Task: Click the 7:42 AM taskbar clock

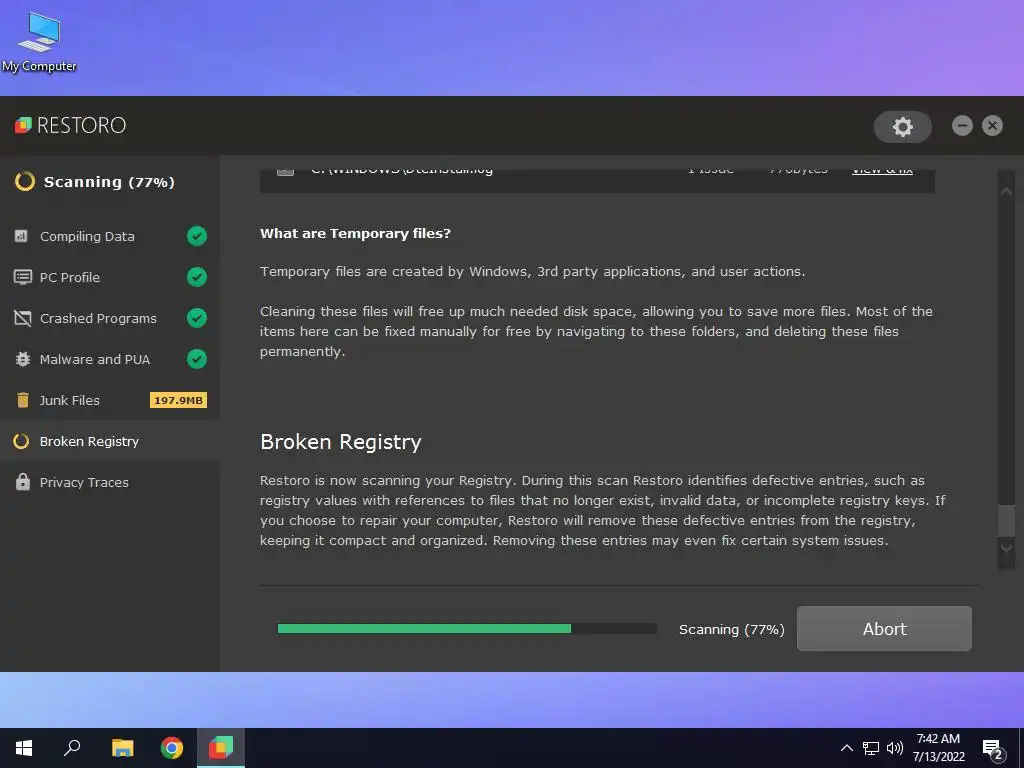Action: click(x=938, y=748)
